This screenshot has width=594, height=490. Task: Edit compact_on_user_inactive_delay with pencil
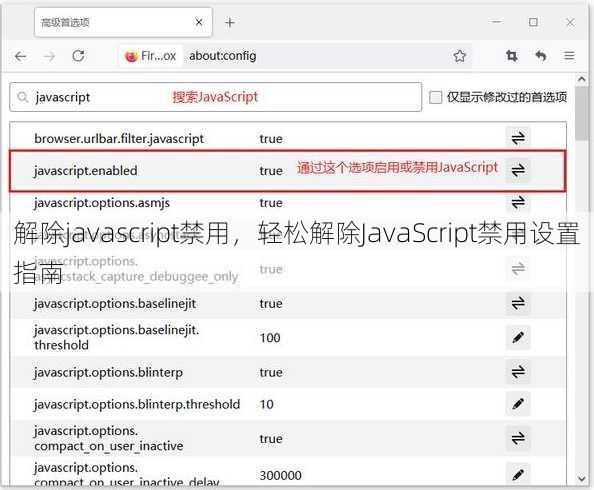(518, 474)
